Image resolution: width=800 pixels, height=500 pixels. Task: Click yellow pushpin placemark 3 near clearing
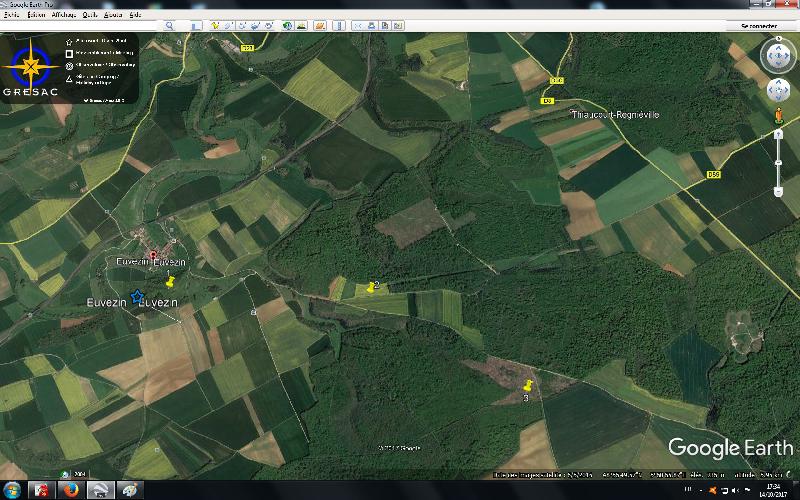pos(528,385)
